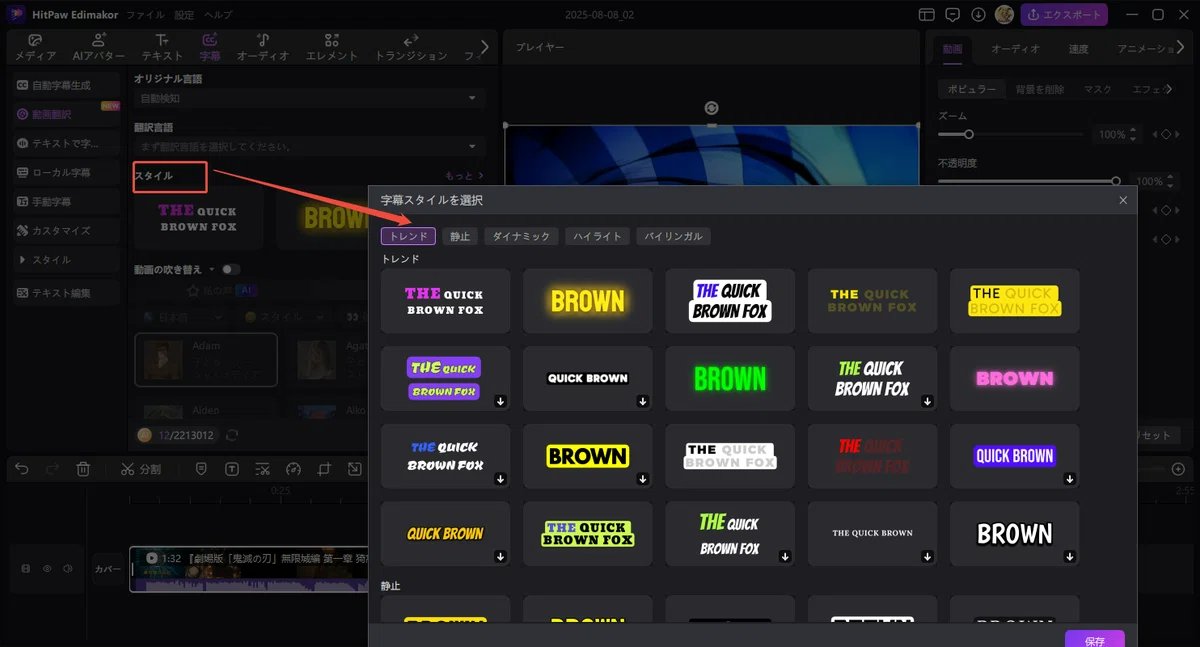Select the glowing yellow BROWN subtitle style thumbnail
The height and width of the screenshot is (647, 1200).
pos(587,300)
